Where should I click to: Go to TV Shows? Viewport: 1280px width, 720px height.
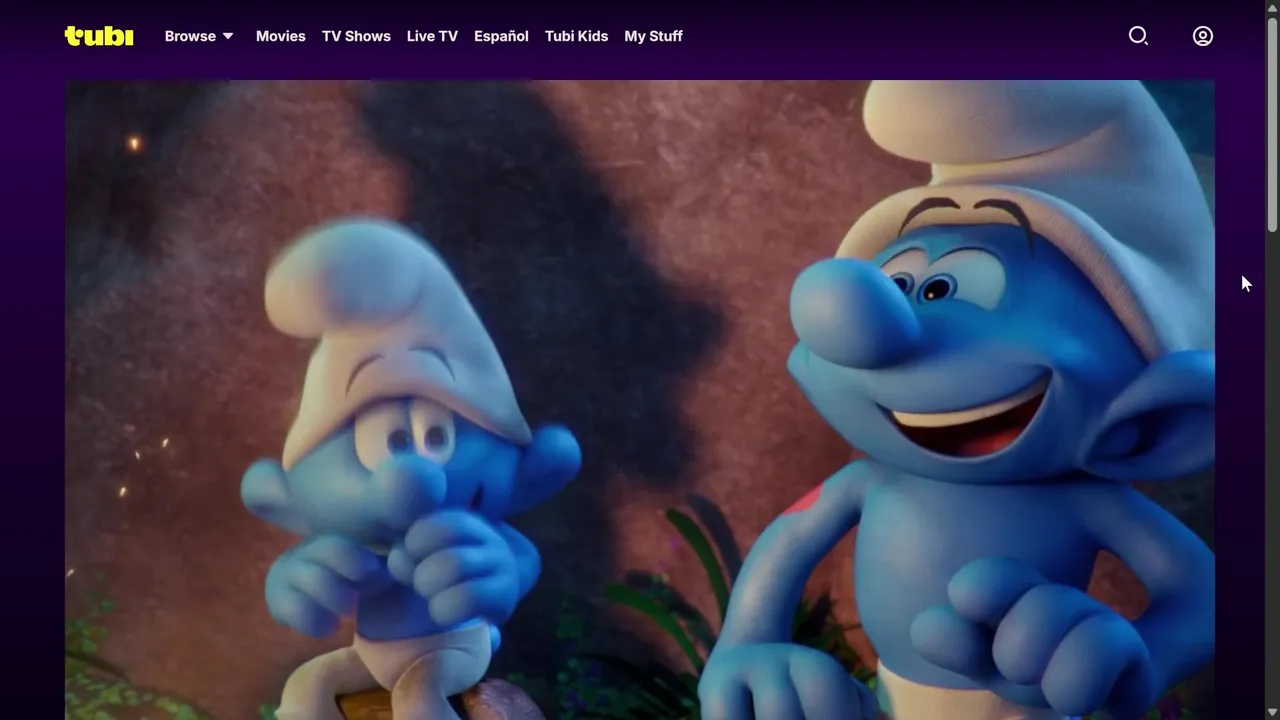pyautogui.click(x=356, y=36)
